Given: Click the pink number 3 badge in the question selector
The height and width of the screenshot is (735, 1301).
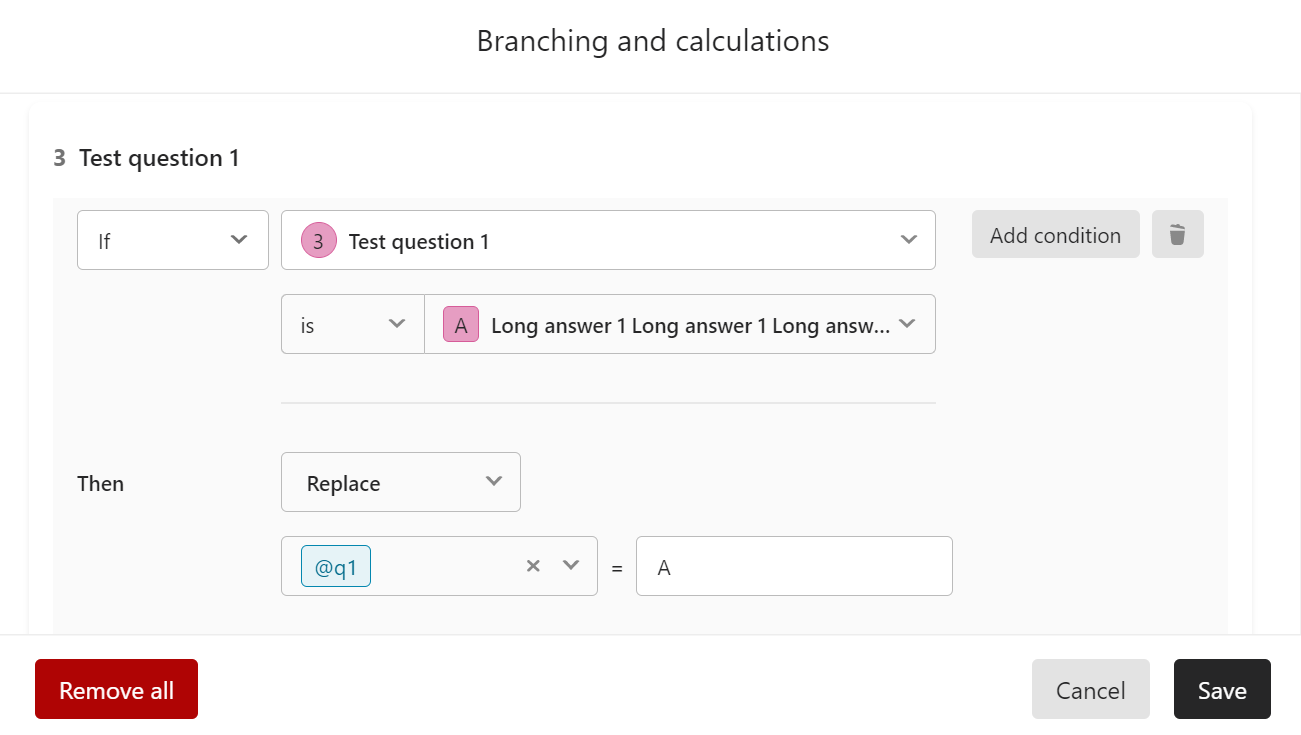Looking at the screenshot, I should [x=318, y=241].
